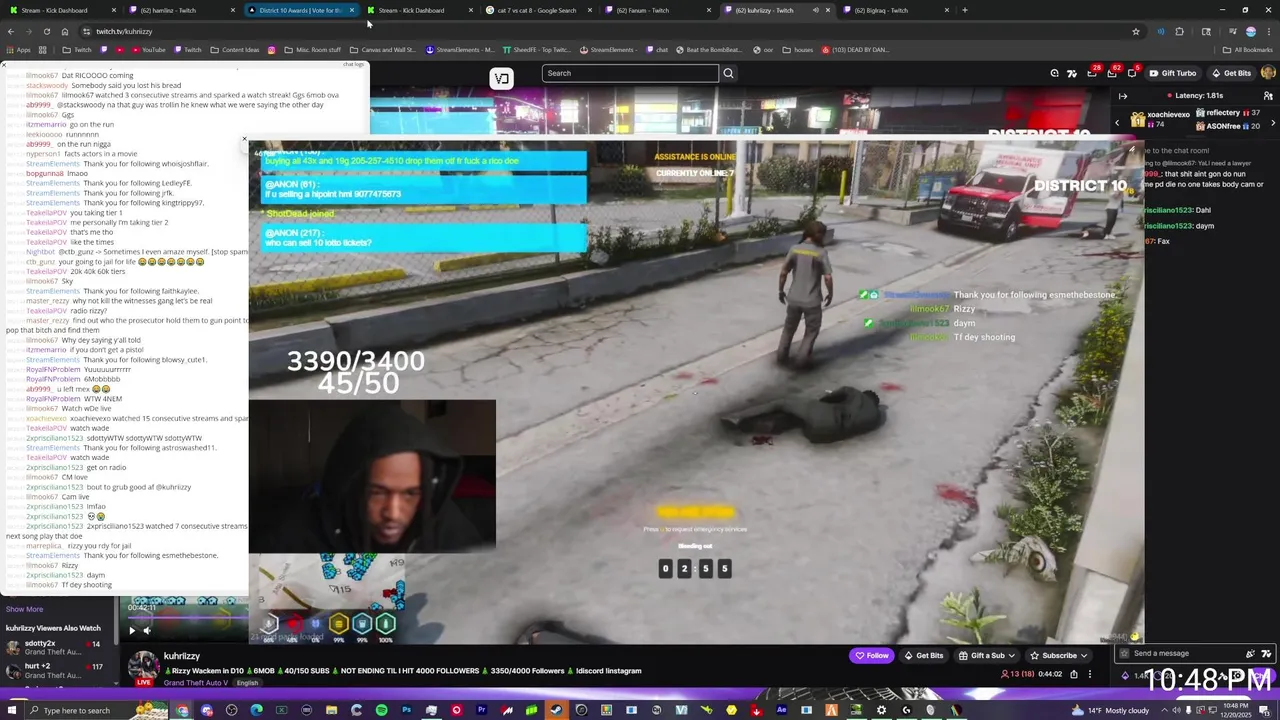The image size is (1280, 720).
Task: Click the zoom search icon in Twitch header
Action: click(x=1054, y=73)
